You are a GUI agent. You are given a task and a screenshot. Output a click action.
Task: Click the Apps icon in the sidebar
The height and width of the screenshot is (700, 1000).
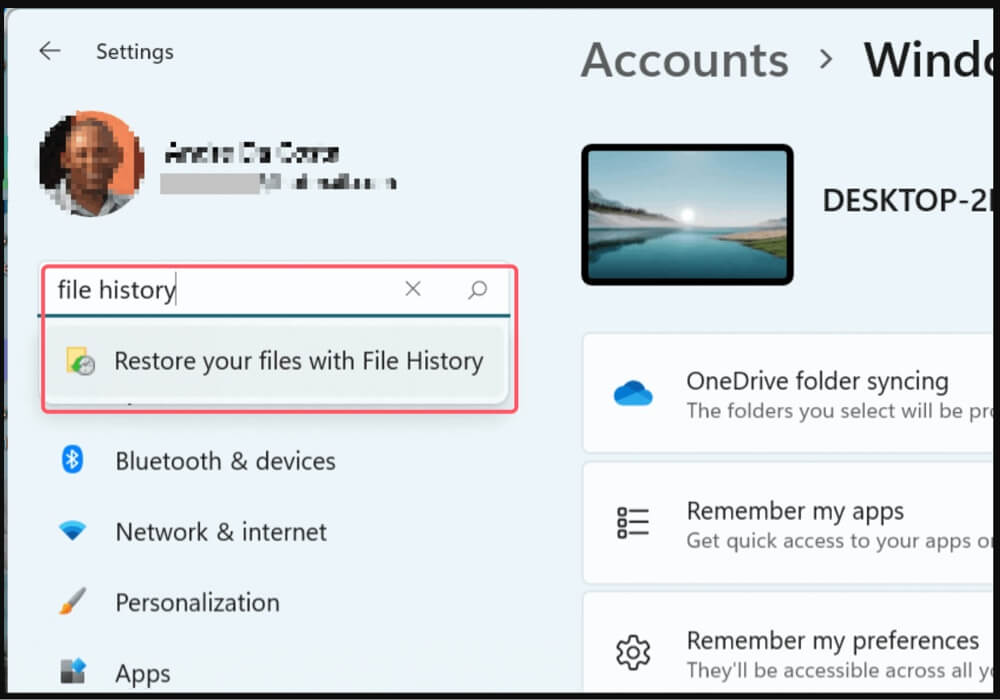(x=72, y=672)
